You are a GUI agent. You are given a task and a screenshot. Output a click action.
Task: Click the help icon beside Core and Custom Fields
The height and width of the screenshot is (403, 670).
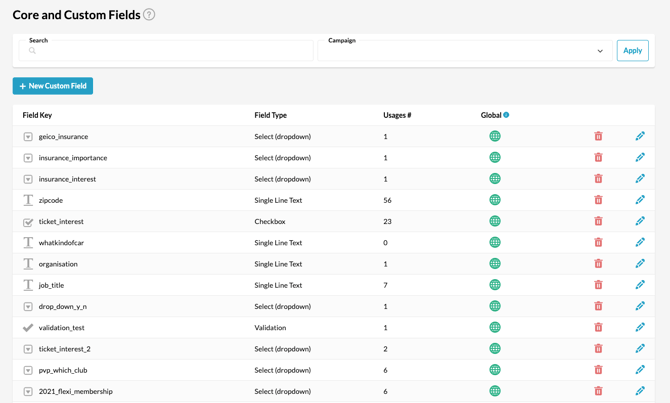point(149,15)
